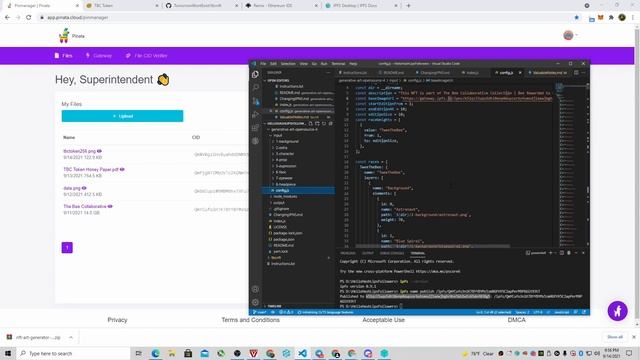Open Terms and Conditions footer link
The width and height of the screenshot is (640, 360).
[x=251, y=320]
